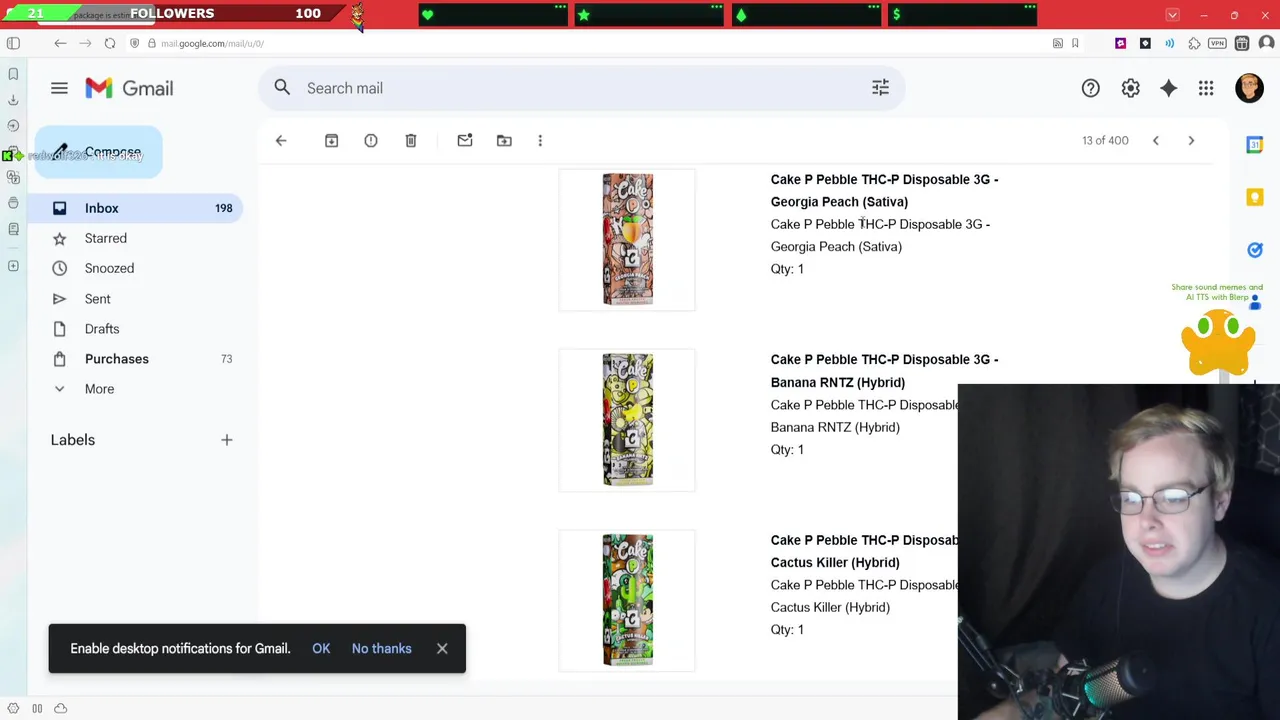Click Banana RNTZ product thumbnail
The image size is (1280, 720).
point(627,420)
